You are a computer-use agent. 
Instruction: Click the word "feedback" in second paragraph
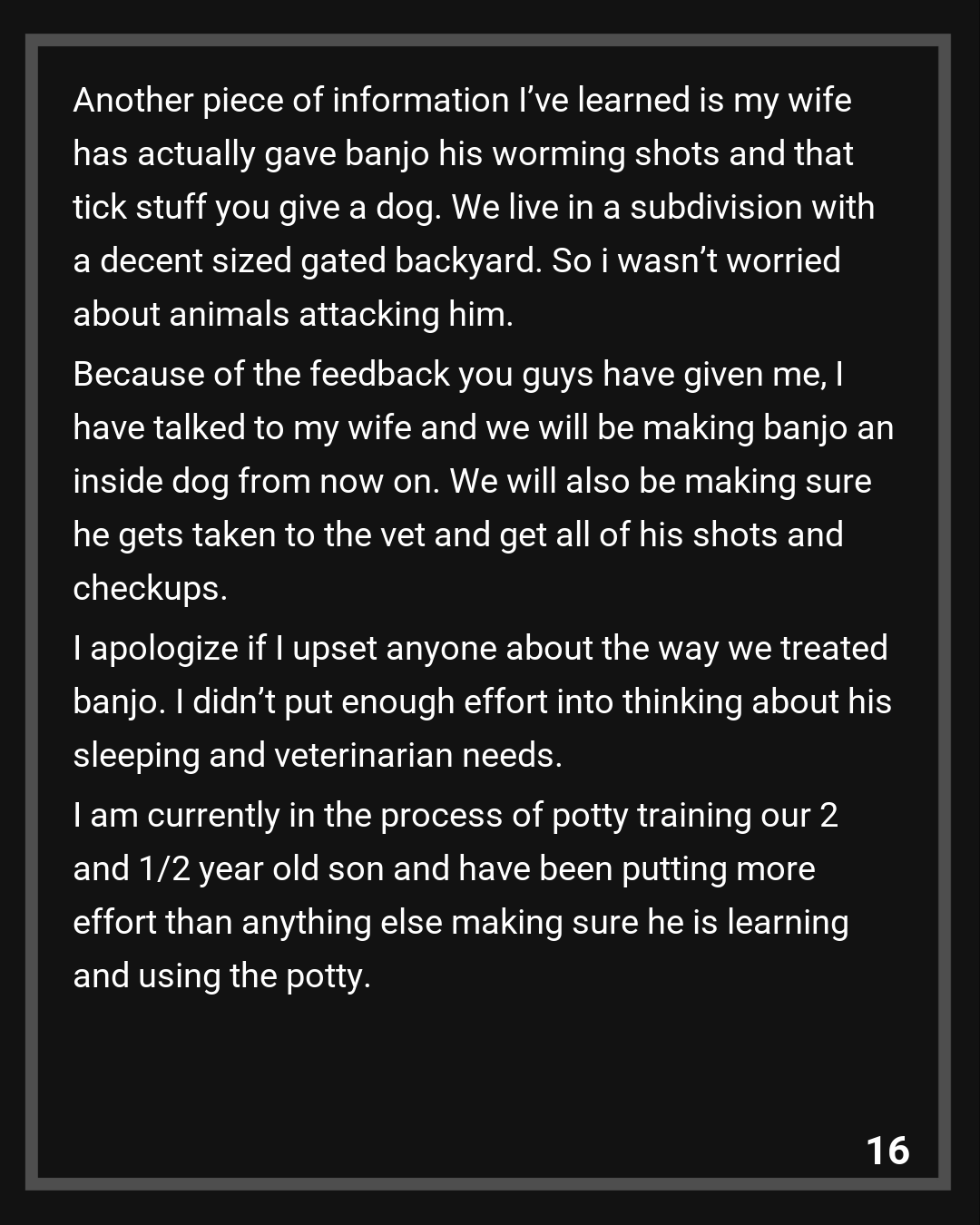(x=378, y=374)
